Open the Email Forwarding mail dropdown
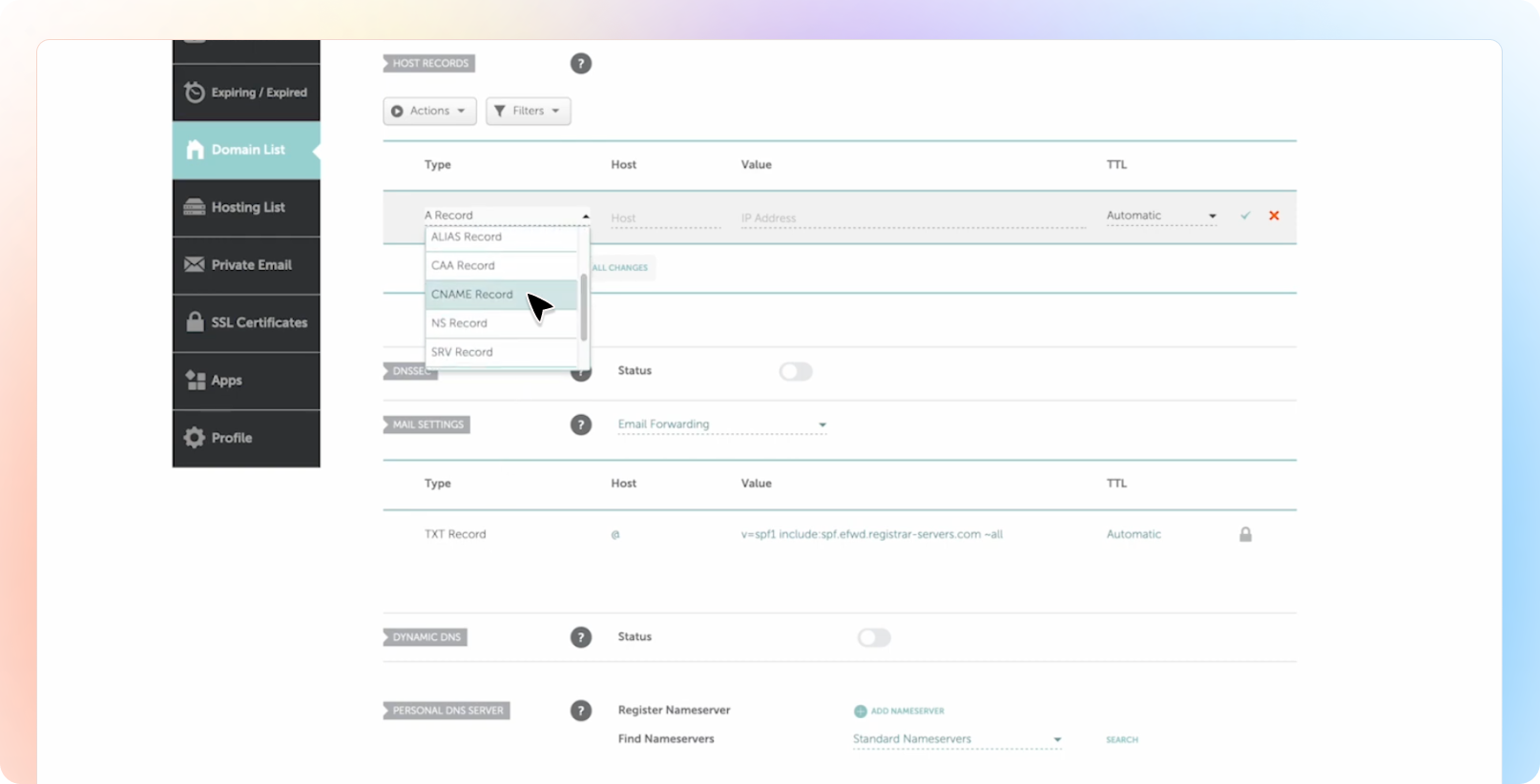 [721, 424]
